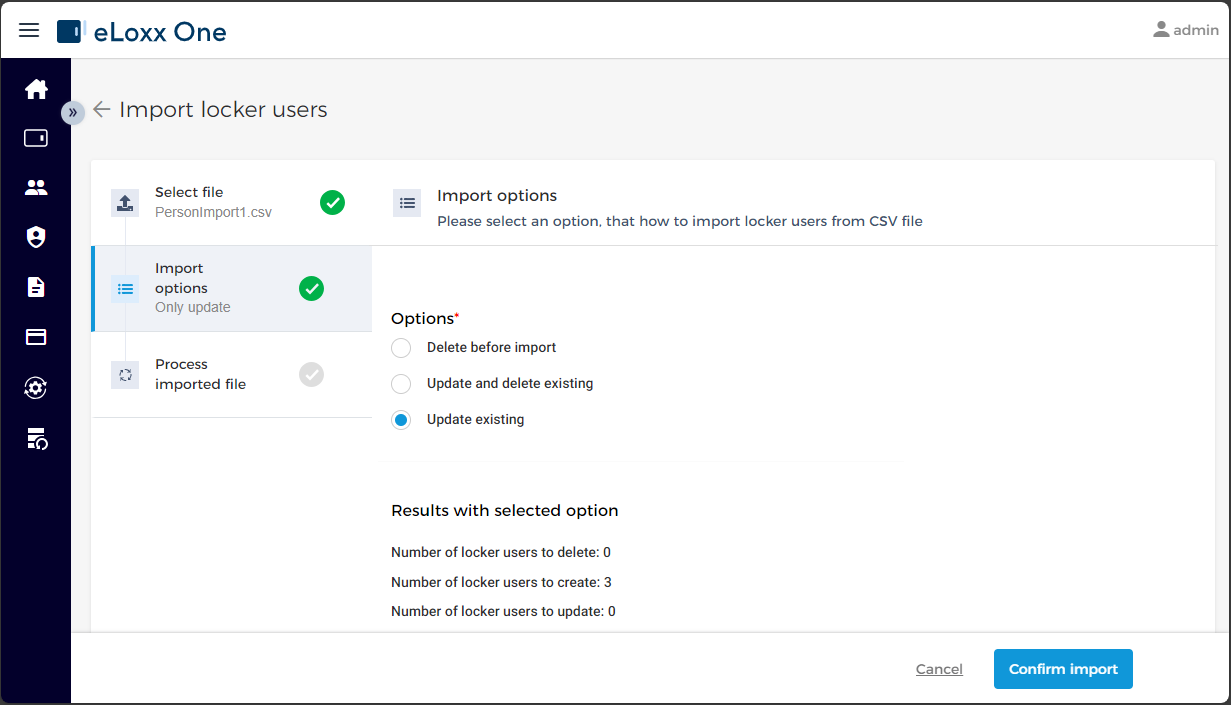The width and height of the screenshot is (1231, 705).
Task: Open the card sidebar icon
Action: [x=36, y=337]
